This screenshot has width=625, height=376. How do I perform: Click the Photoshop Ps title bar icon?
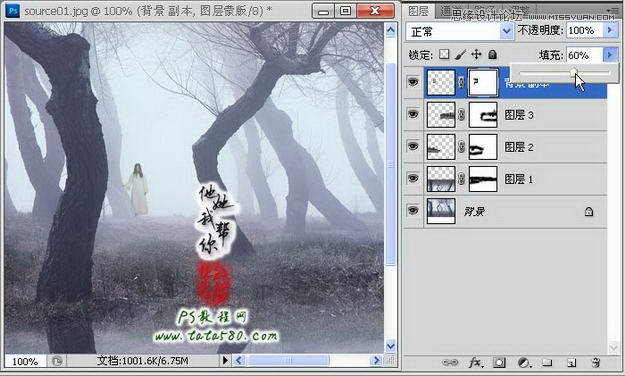pos(13,11)
